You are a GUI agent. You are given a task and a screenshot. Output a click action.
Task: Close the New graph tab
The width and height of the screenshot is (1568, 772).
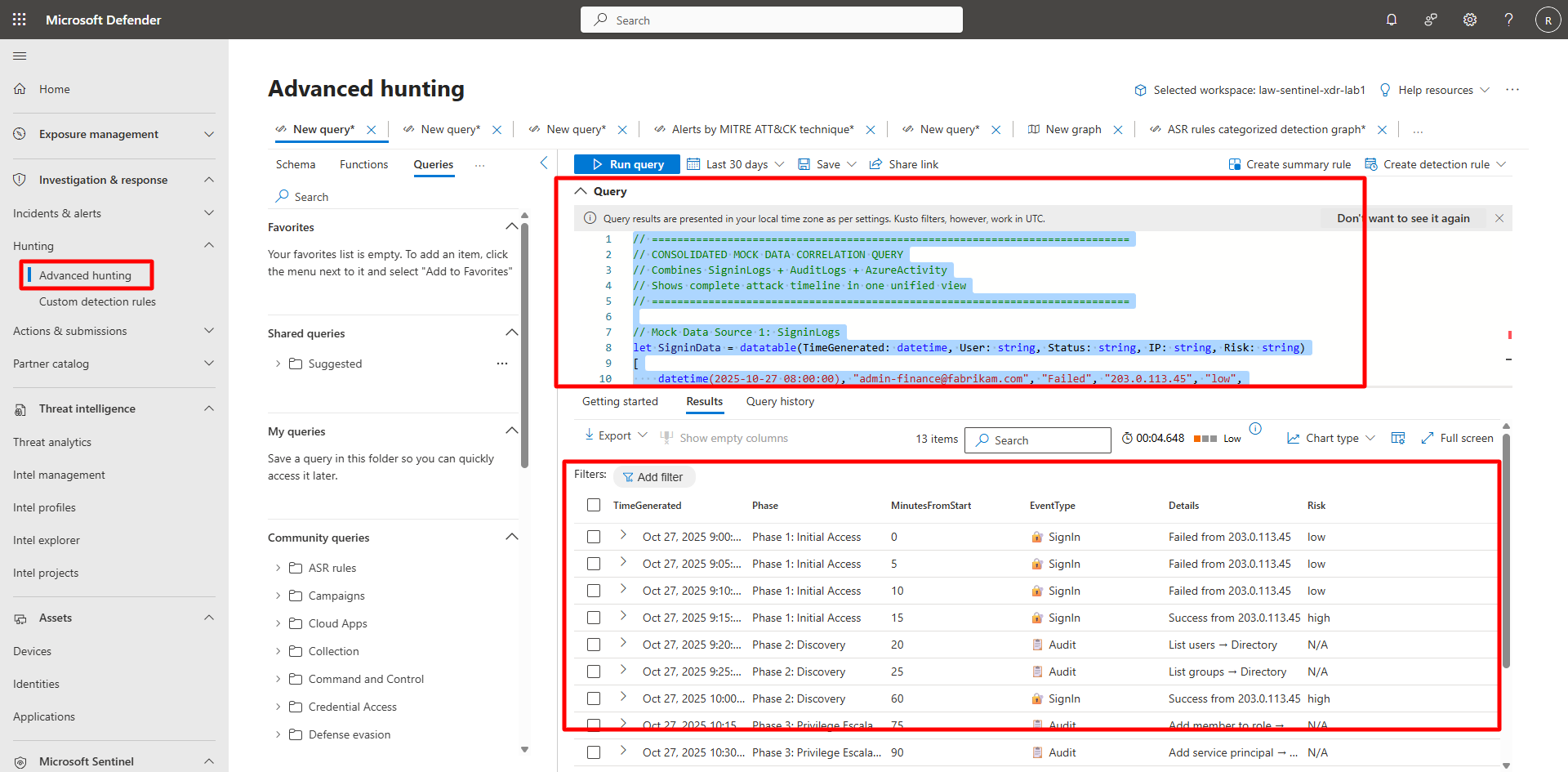coord(1118,130)
